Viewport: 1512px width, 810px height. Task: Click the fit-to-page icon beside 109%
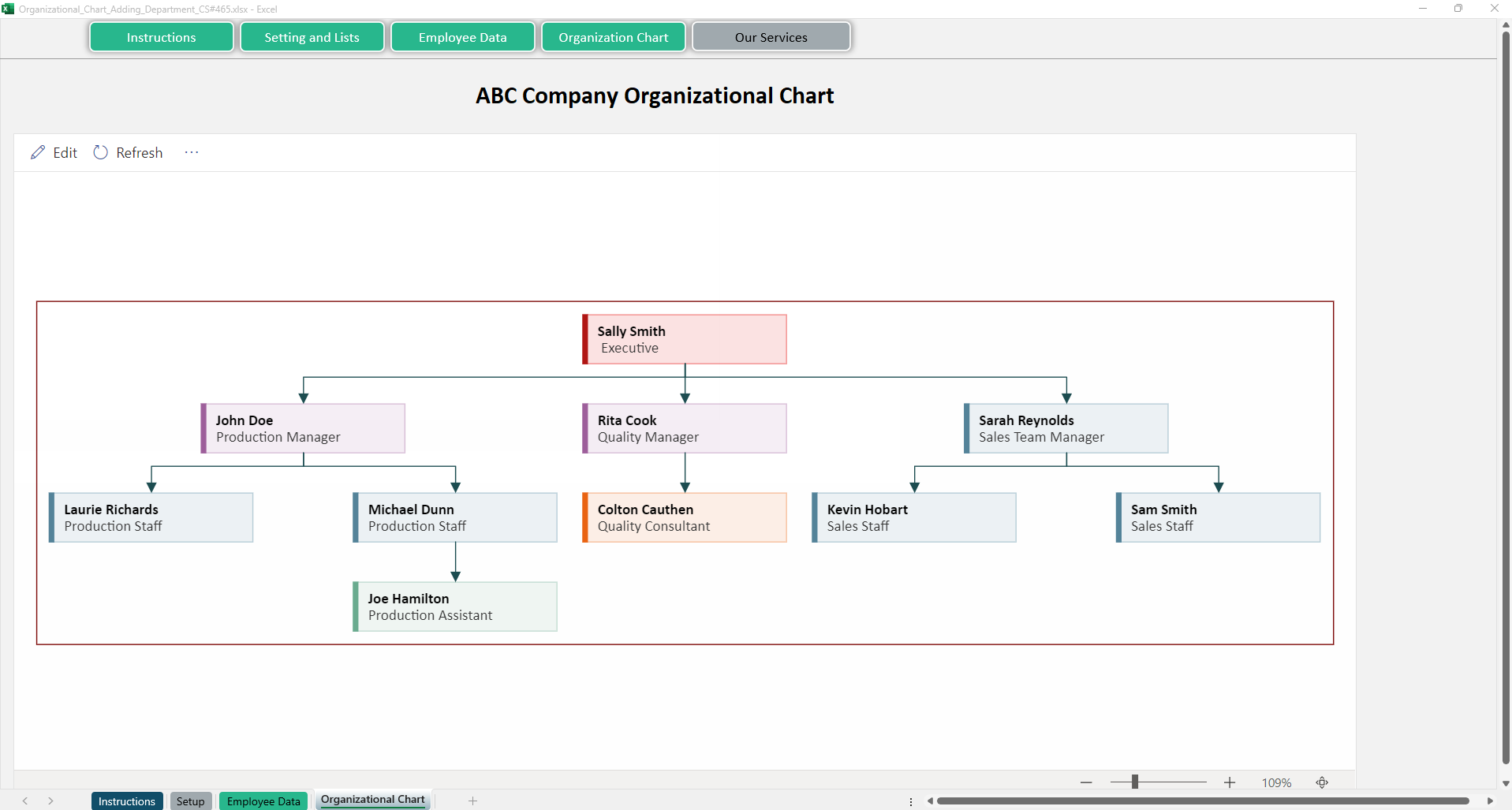pyautogui.click(x=1322, y=782)
